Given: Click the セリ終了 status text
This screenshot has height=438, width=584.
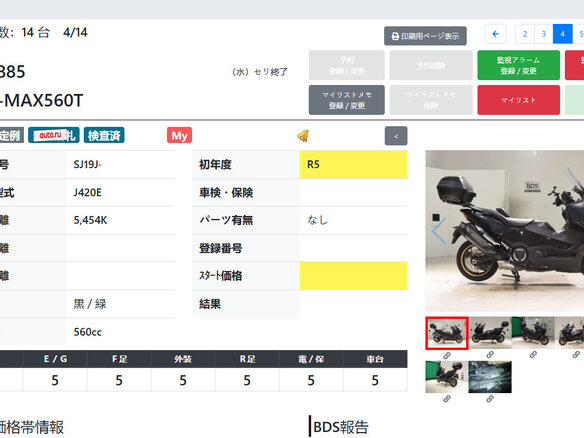Looking at the screenshot, I should click(271, 72).
